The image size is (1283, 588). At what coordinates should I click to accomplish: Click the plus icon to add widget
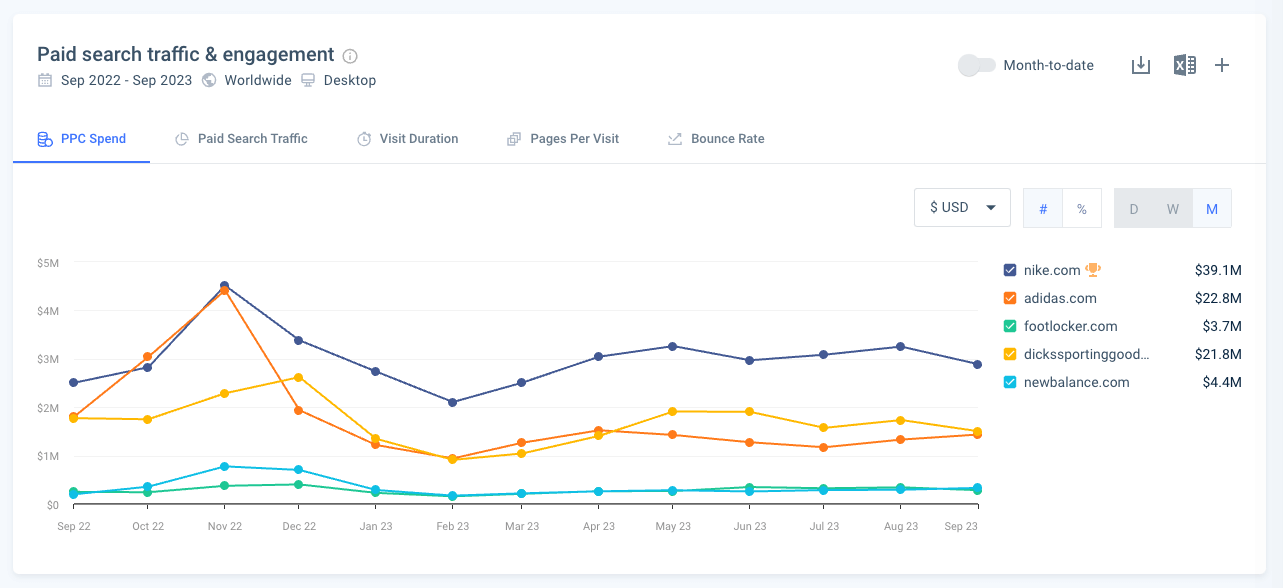[x=1221, y=65]
